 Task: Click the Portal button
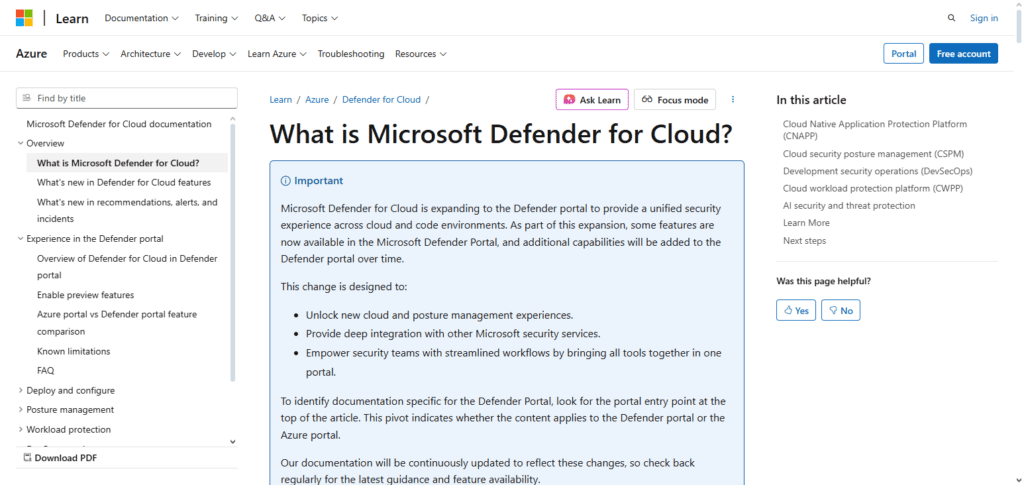point(903,54)
